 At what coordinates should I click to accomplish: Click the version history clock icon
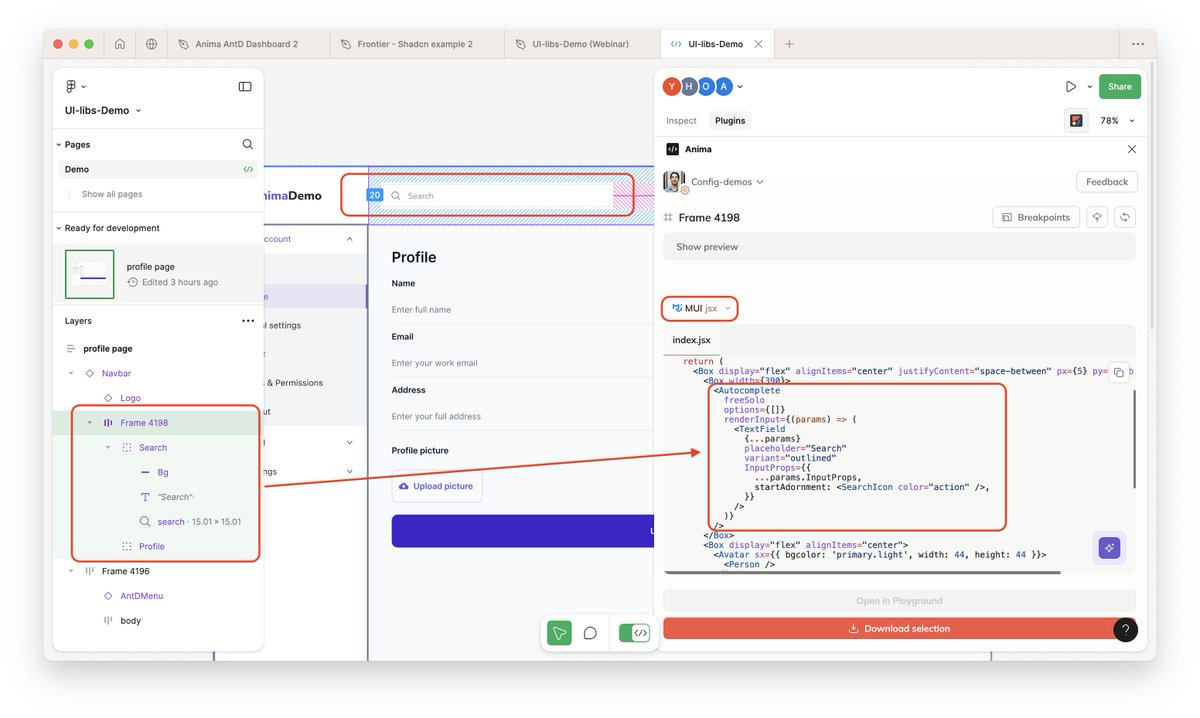[x=133, y=283]
